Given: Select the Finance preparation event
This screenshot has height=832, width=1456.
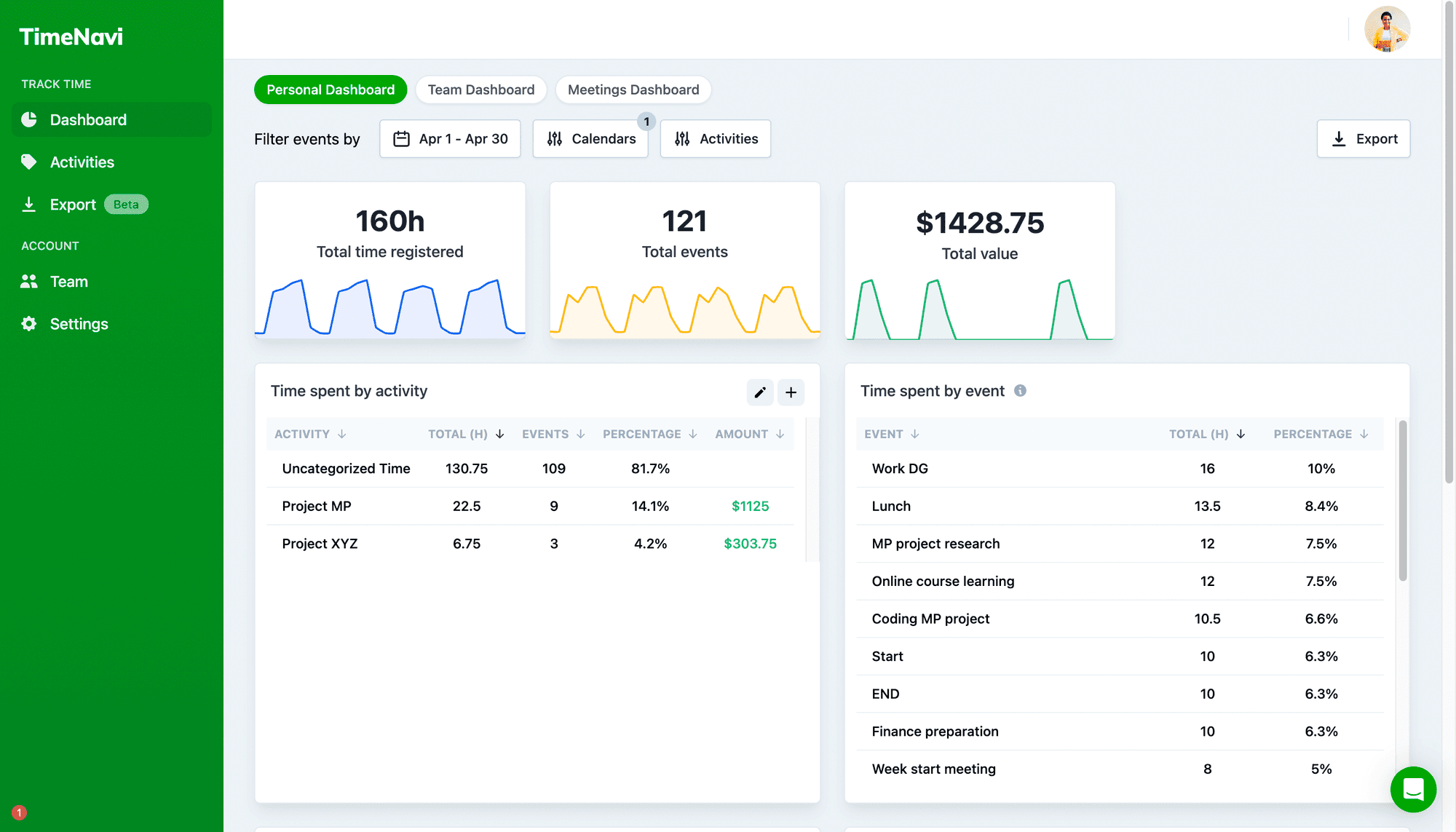Looking at the screenshot, I should tap(1120, 732).
